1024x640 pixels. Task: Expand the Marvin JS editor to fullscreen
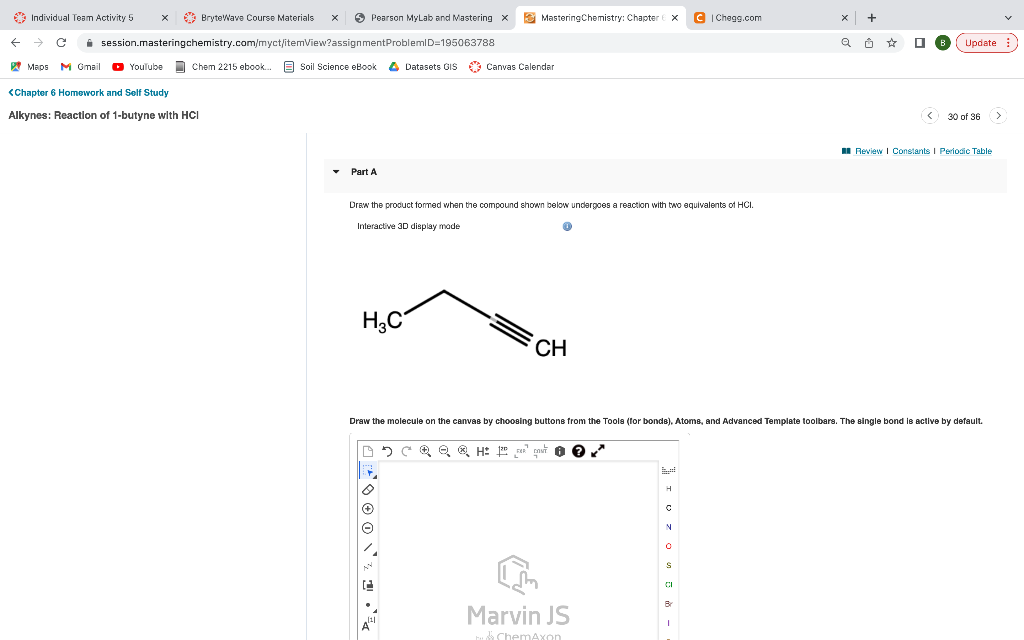coord(596,451)
